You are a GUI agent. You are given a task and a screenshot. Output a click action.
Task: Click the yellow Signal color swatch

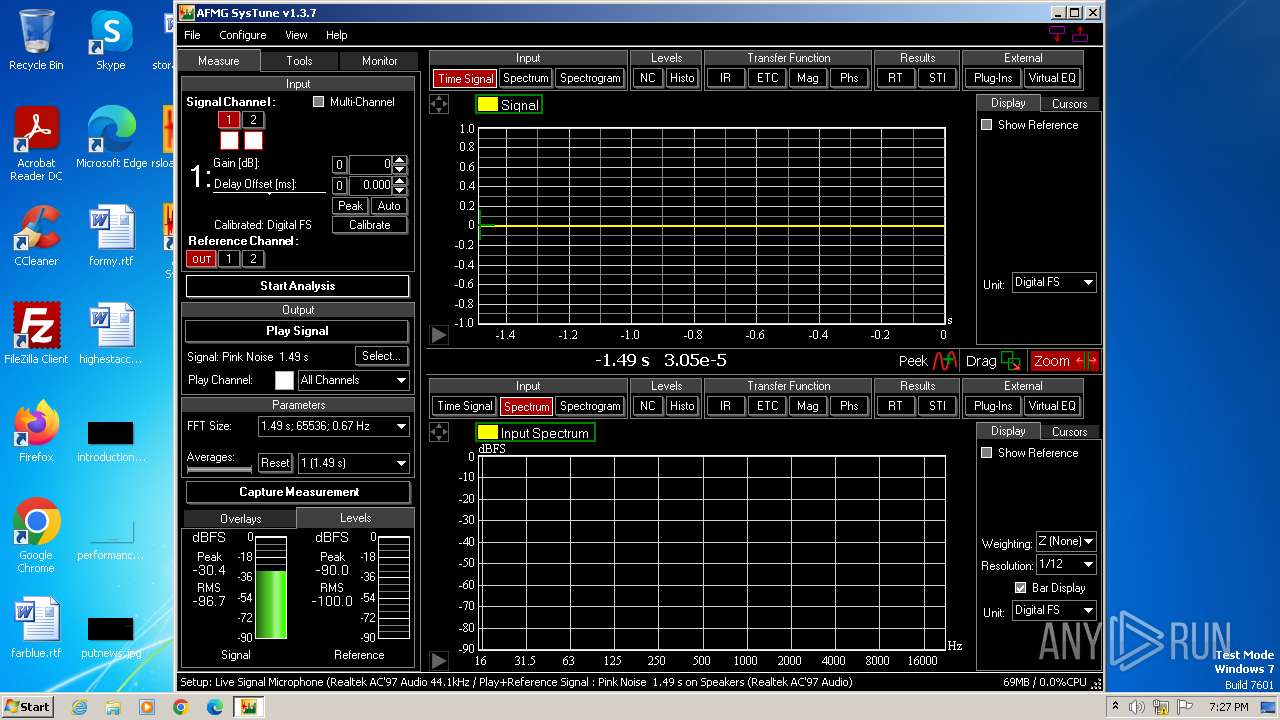(x=487, y=105)
